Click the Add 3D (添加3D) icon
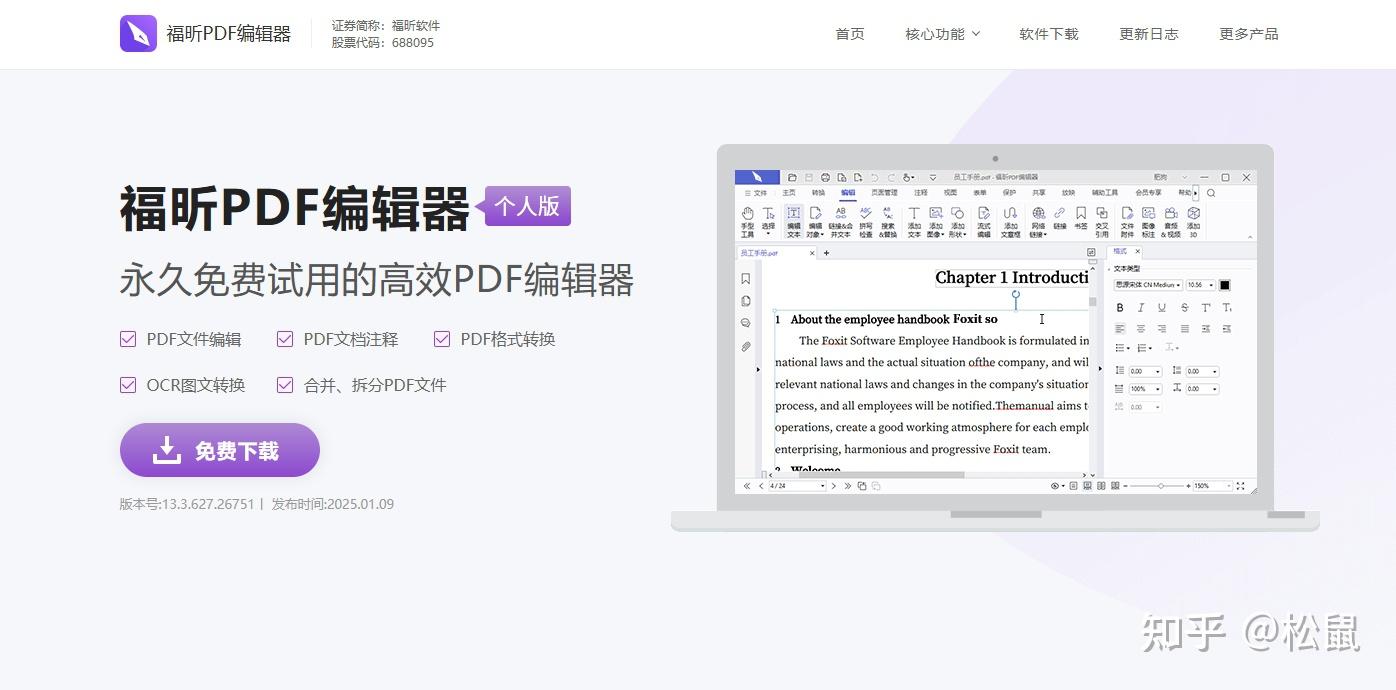This screenshot has width=1396, height=690. pyautogui.click(x=1193, y=221)
